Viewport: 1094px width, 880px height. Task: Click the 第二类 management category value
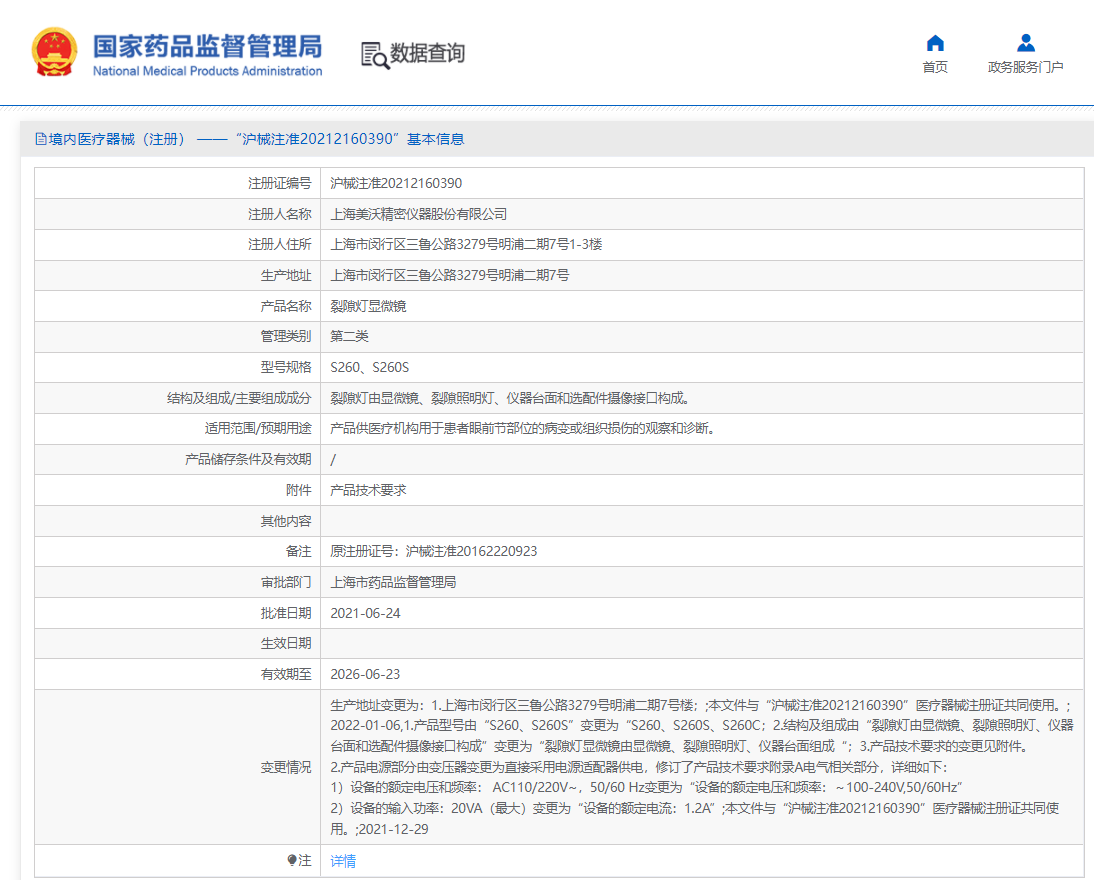[x=349, y=336]
